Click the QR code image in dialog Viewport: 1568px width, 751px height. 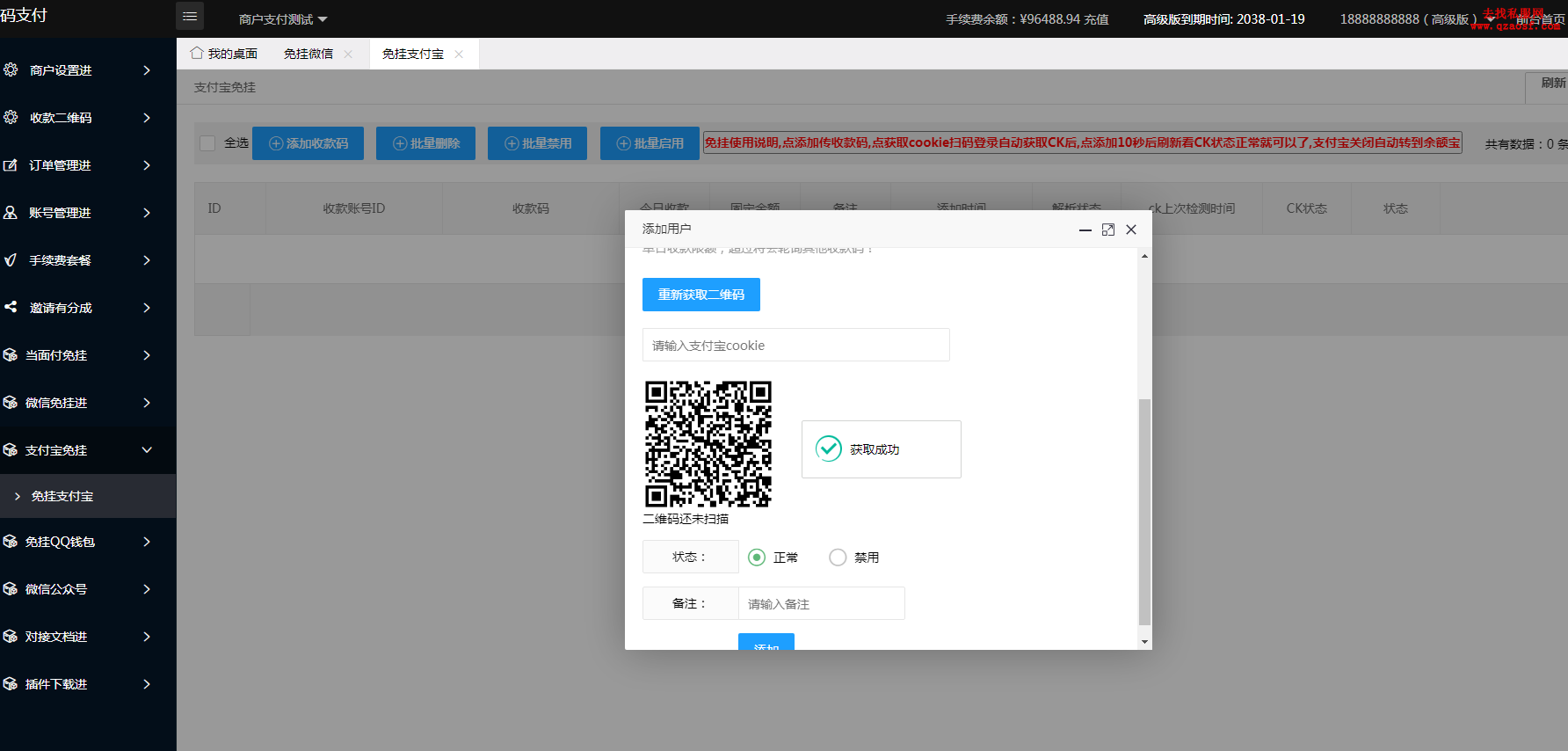pos(708,443)
